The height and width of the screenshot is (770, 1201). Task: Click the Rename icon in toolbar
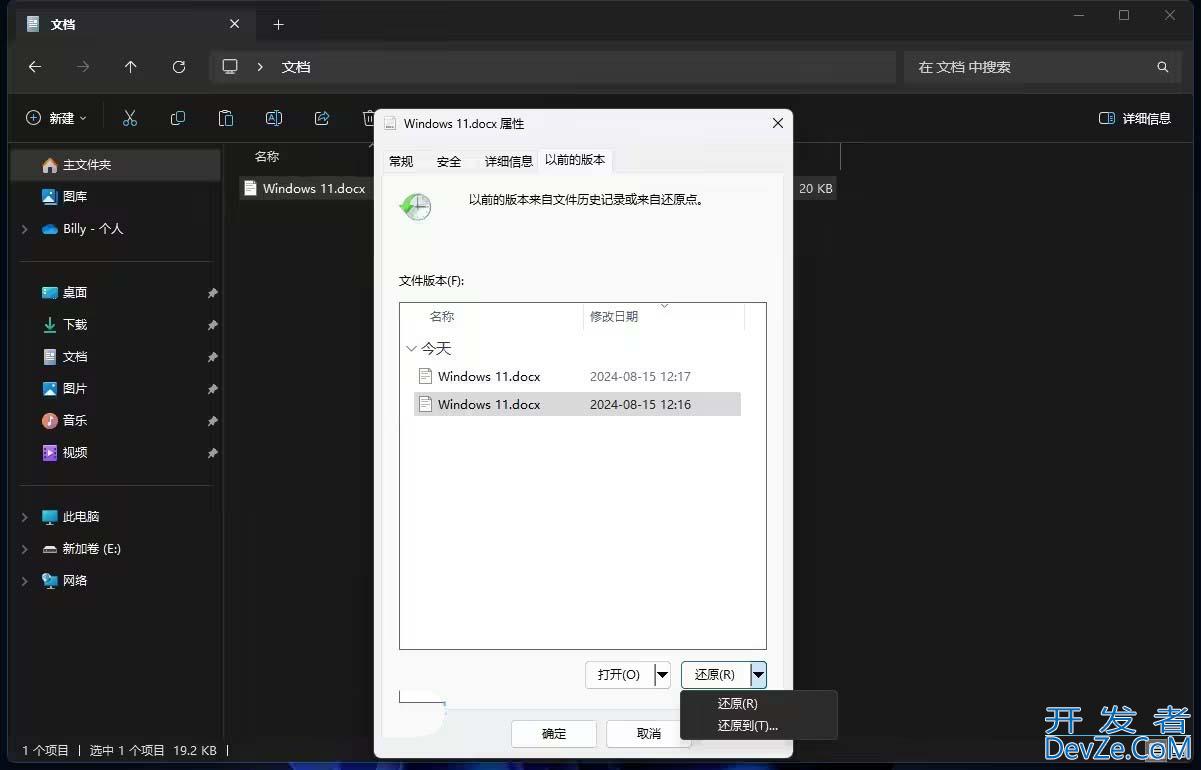click(x=273, y=118)
